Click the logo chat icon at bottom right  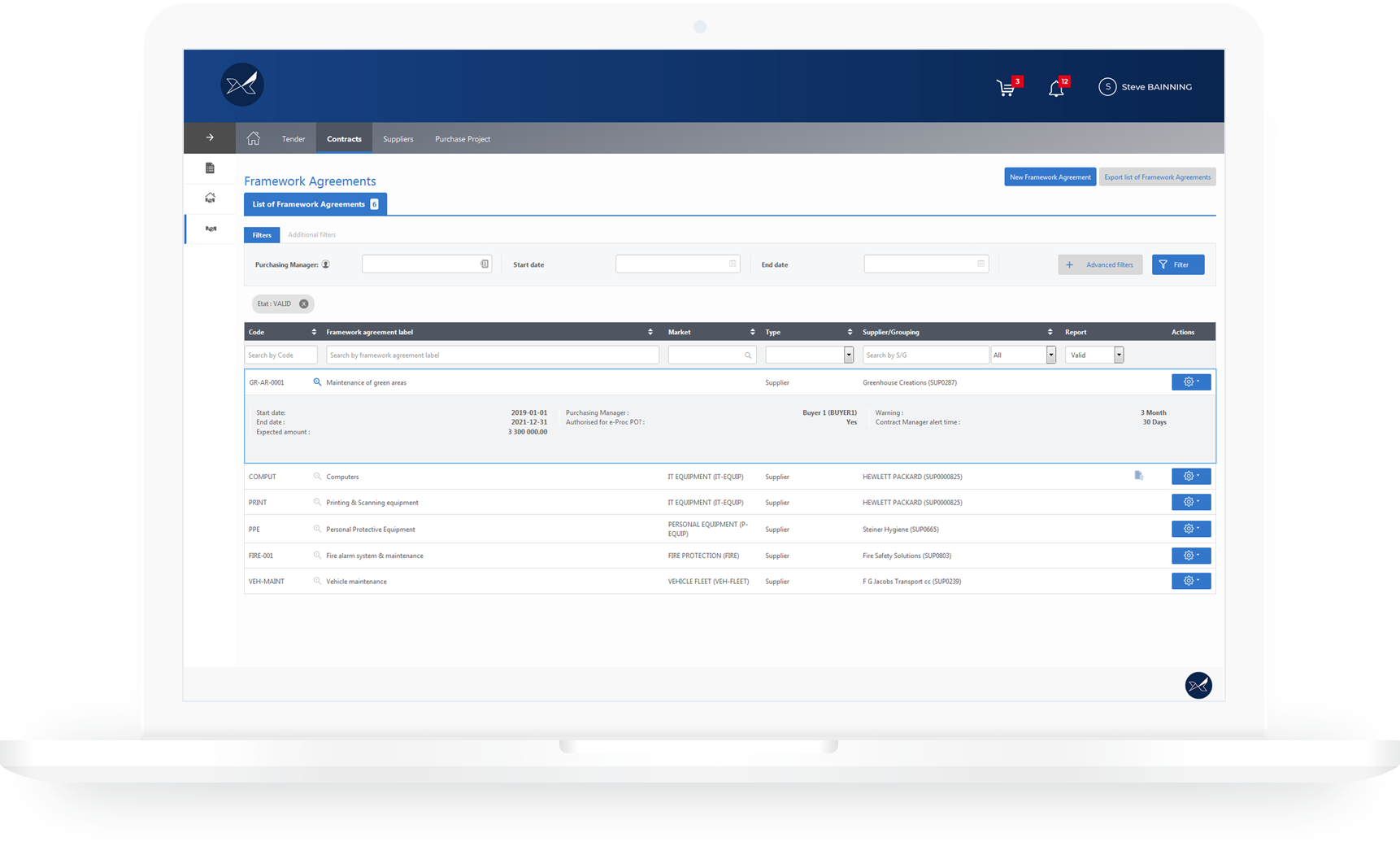(1198, 685)
